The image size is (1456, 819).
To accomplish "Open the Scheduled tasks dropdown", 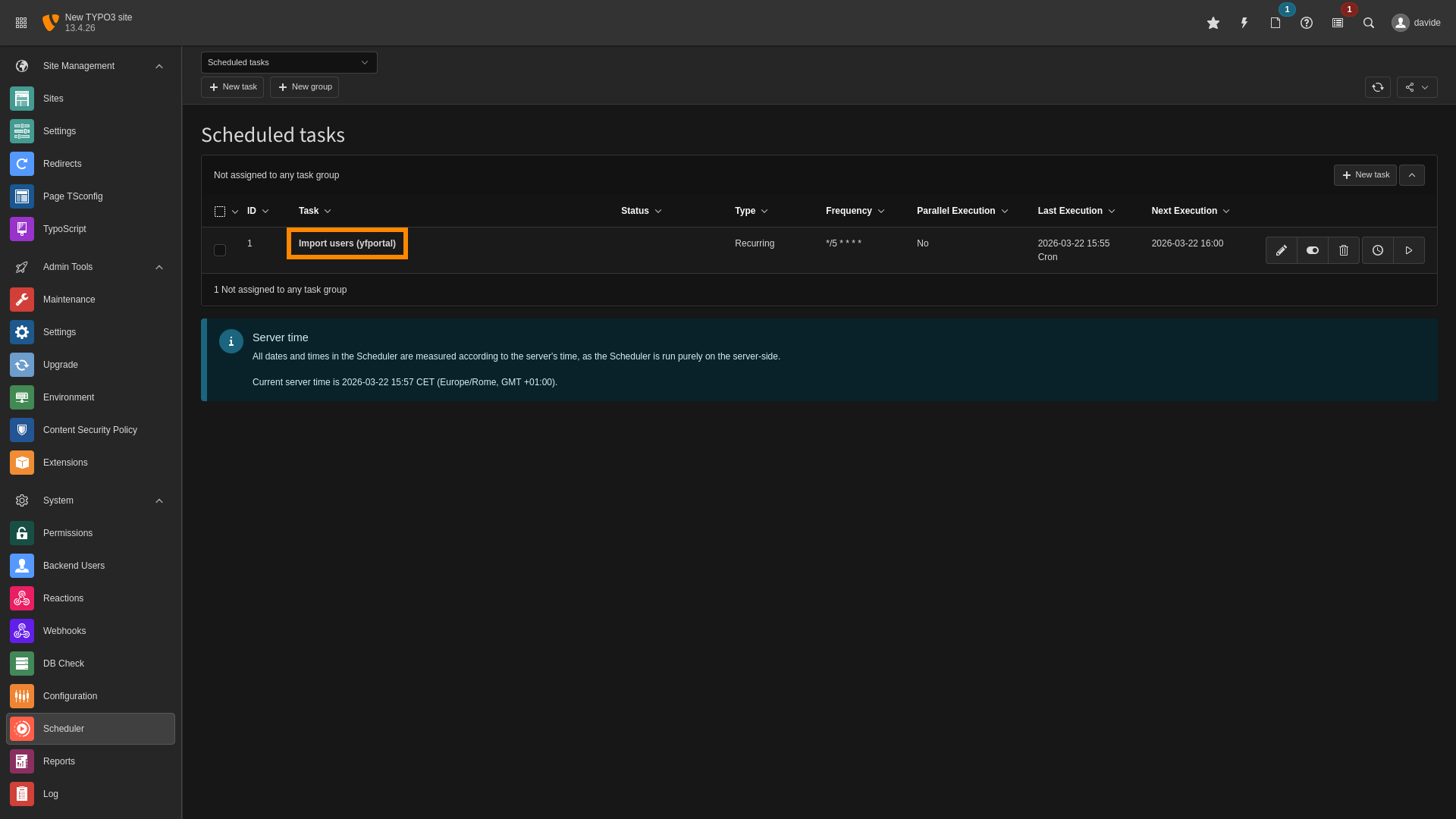I will click(x=288, y=62).
